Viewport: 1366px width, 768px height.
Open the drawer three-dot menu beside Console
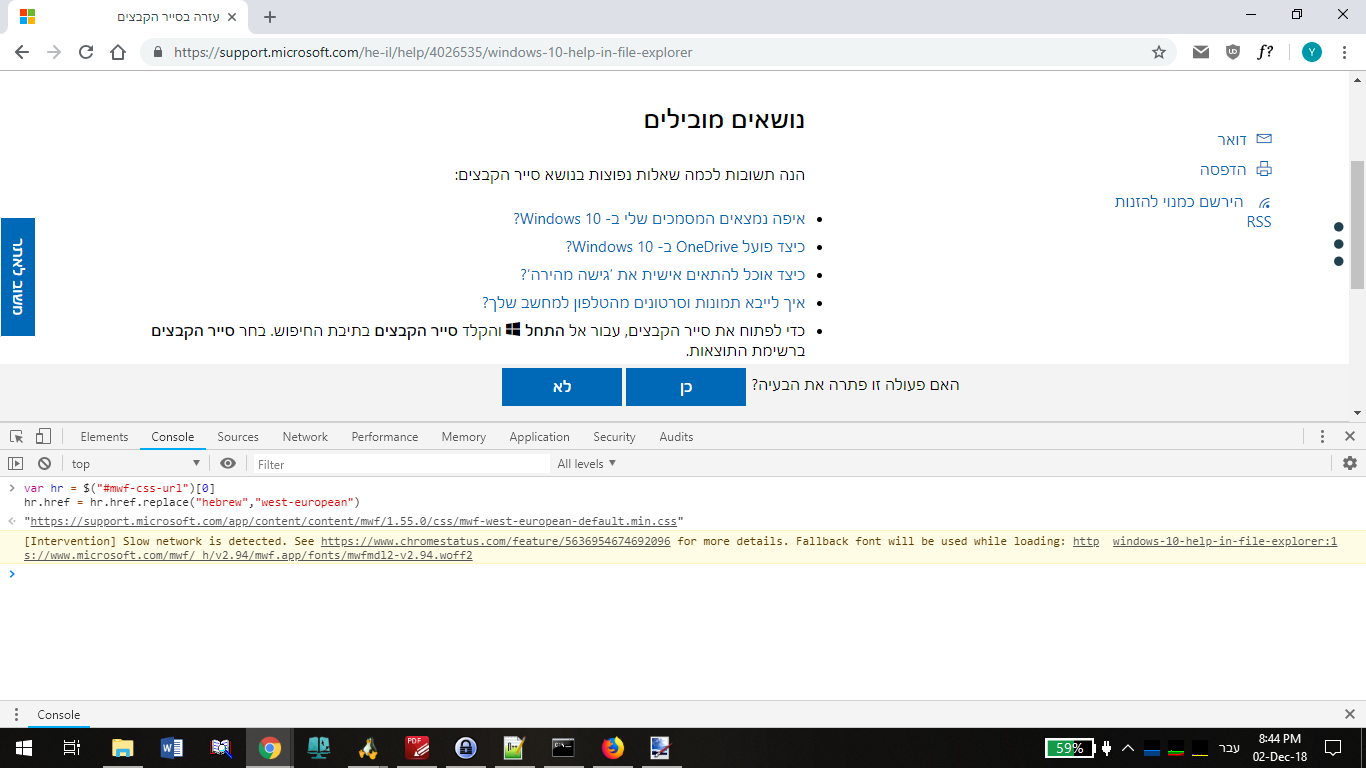click(16, 715)
